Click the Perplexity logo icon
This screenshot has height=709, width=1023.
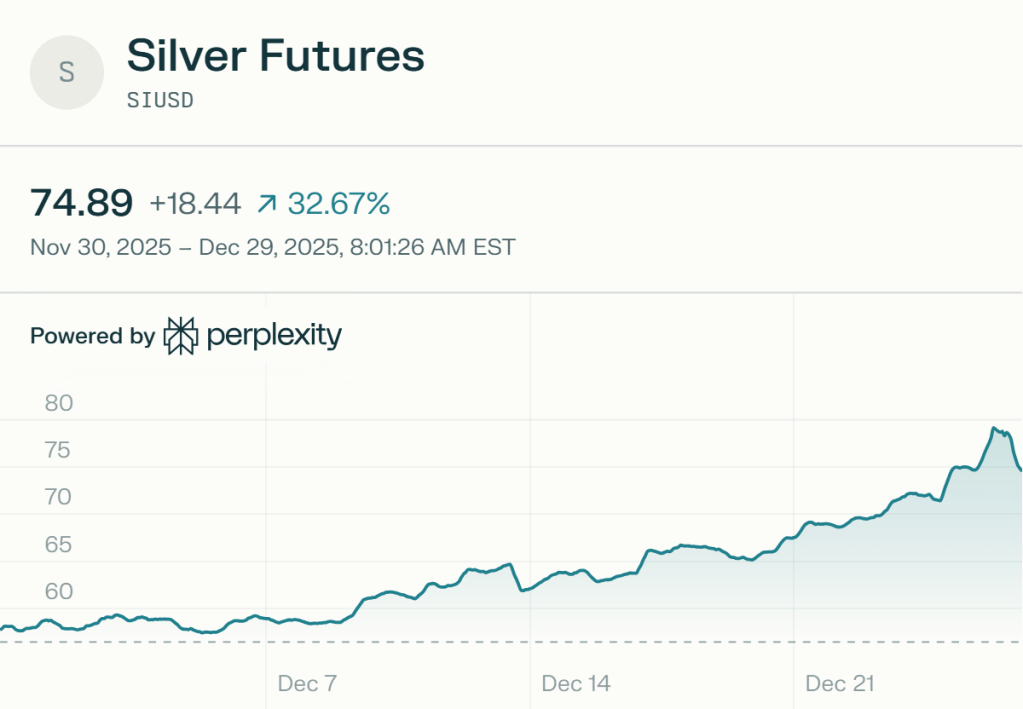(181, 336)
